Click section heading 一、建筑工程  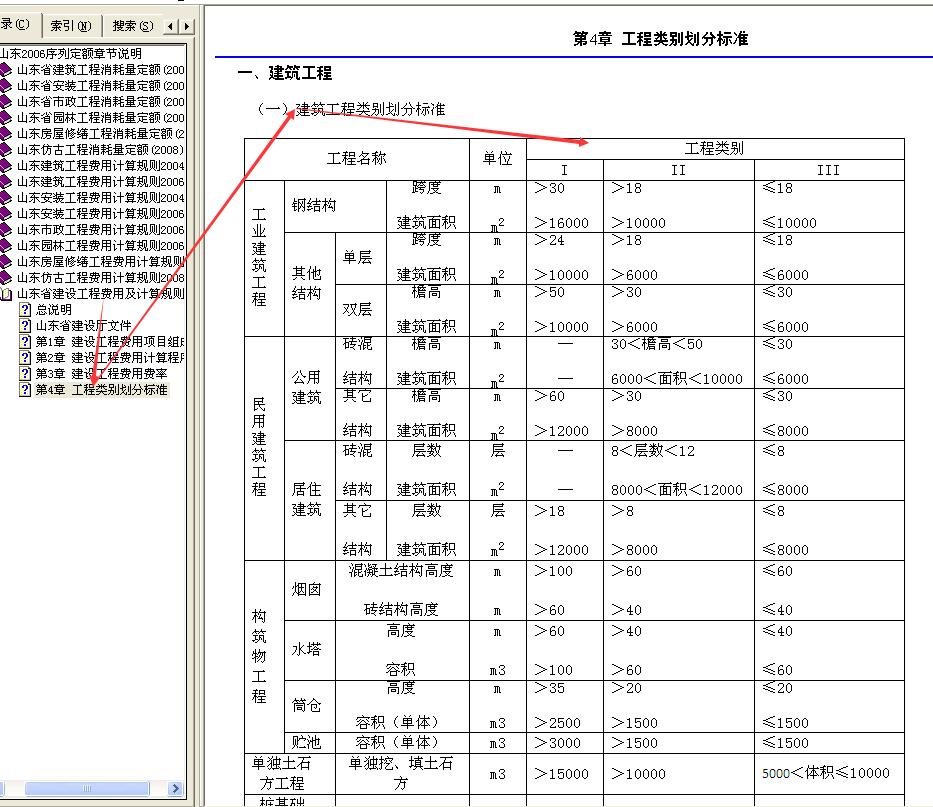[x=284, y=73]
